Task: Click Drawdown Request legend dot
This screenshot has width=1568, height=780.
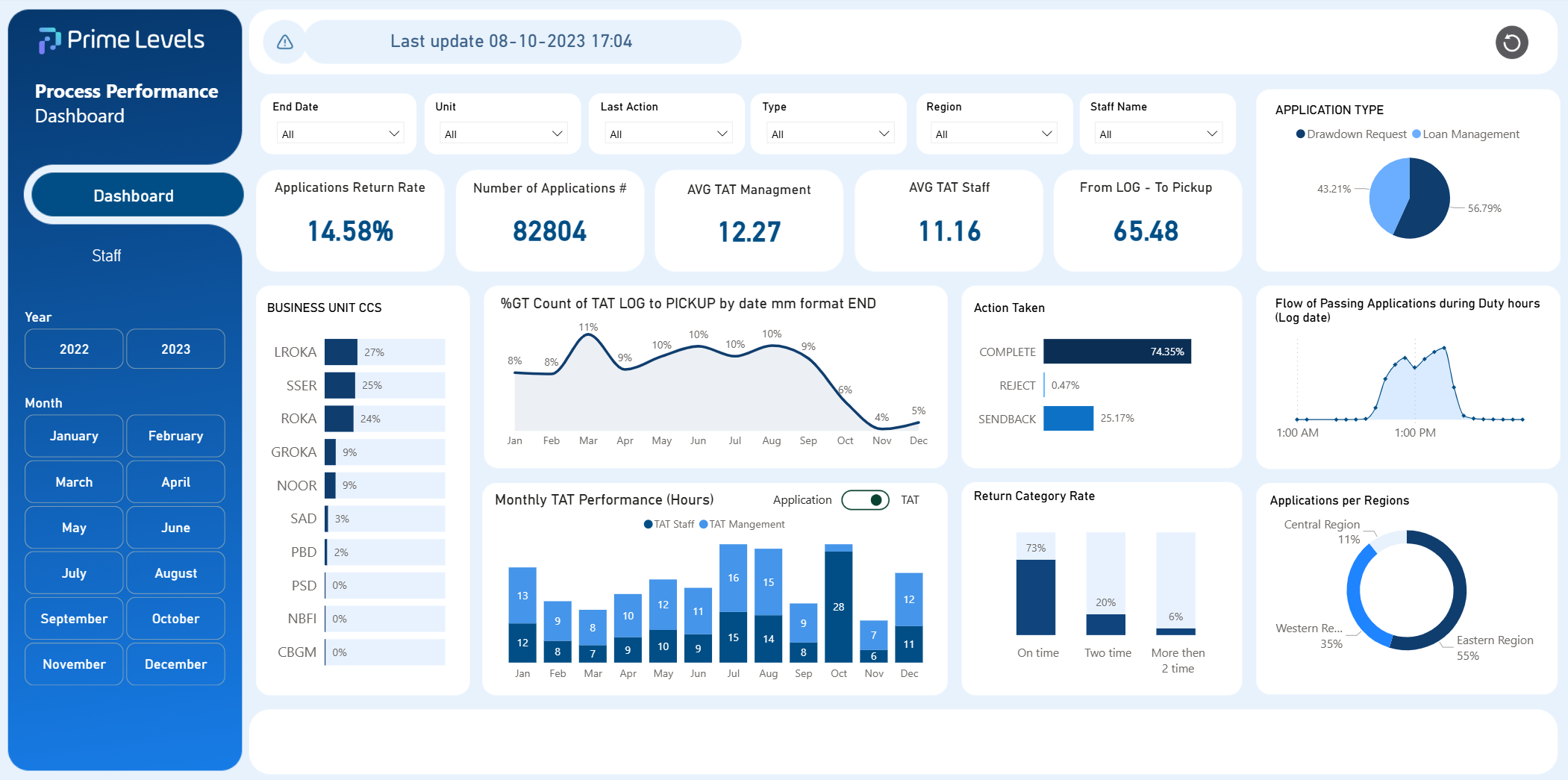Action: click(1301, 134)
